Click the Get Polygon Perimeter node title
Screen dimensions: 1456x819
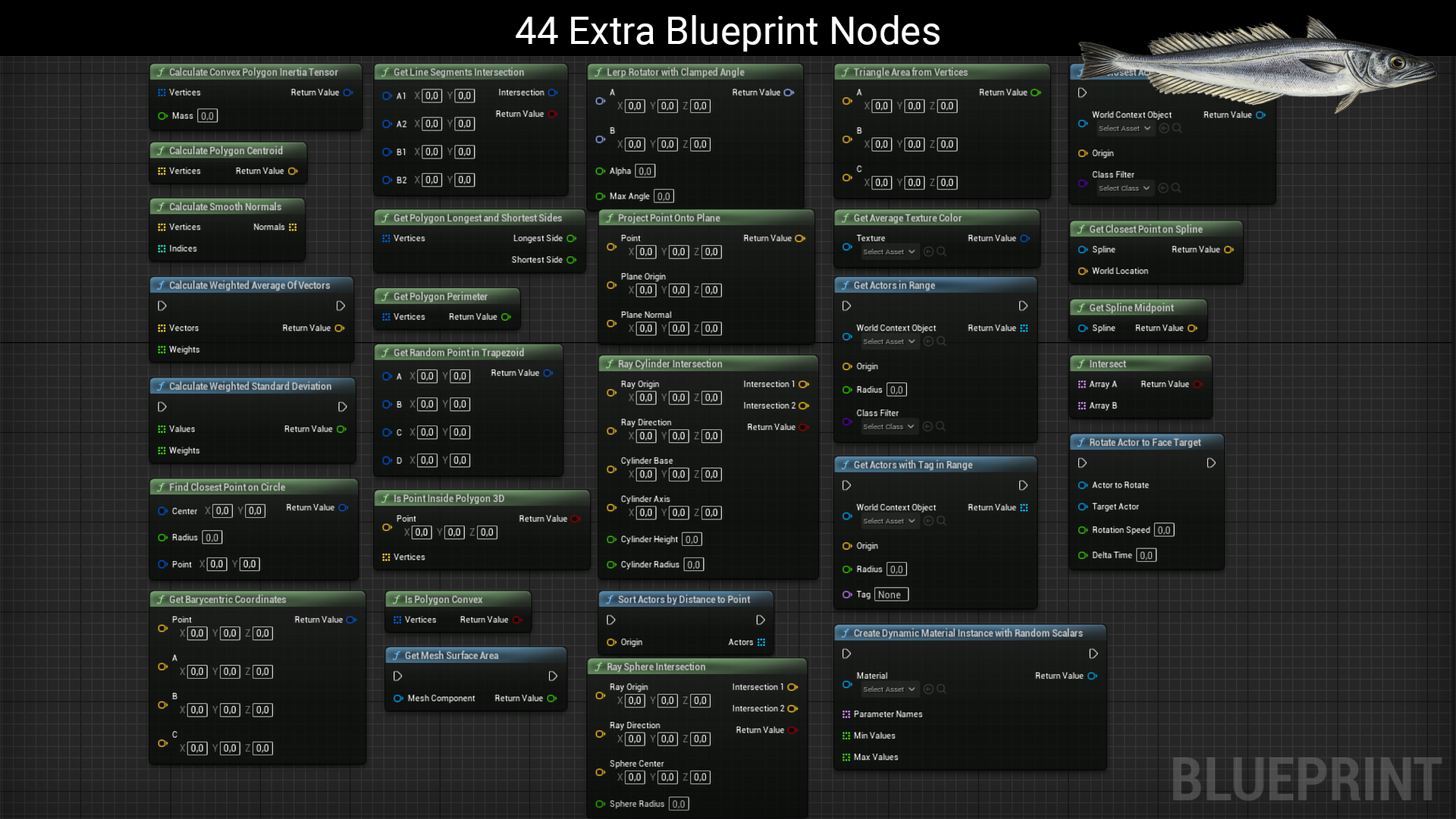440,297
